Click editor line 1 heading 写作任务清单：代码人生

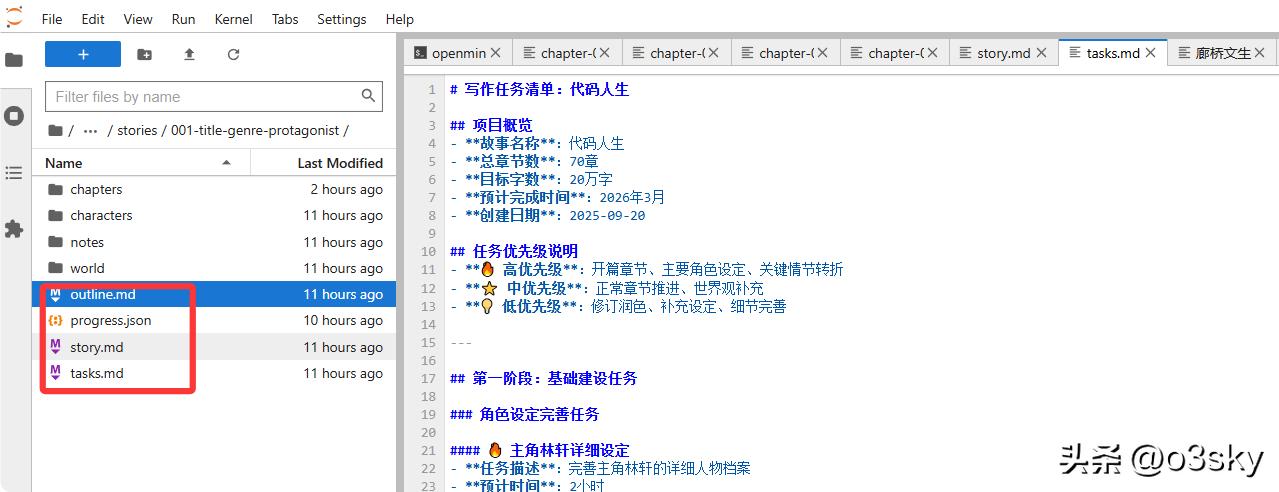click(540, 89)
